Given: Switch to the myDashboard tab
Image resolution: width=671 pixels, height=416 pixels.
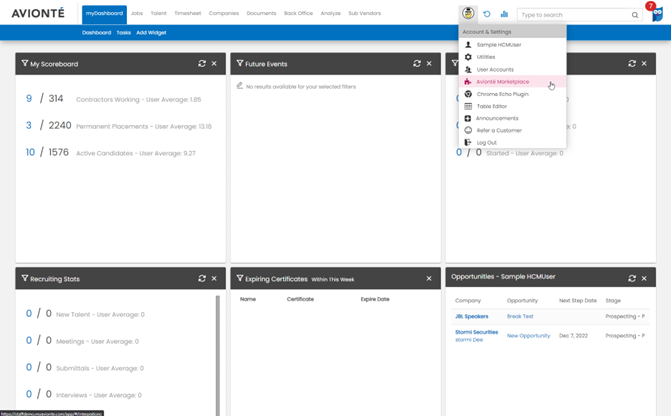Looking at the screenshot, I should coord(104,14).
